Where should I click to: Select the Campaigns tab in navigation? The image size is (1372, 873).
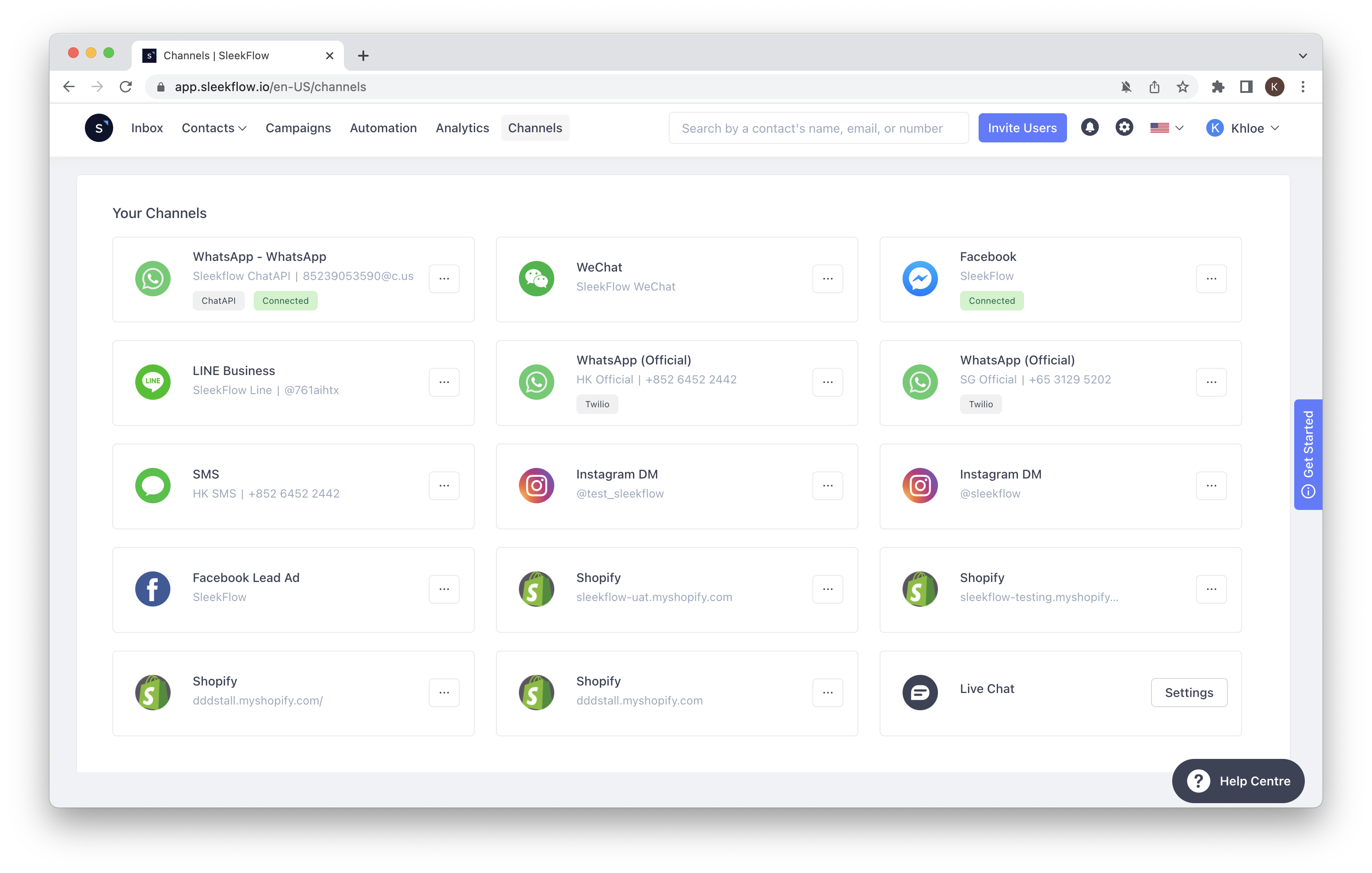[298, 127]
